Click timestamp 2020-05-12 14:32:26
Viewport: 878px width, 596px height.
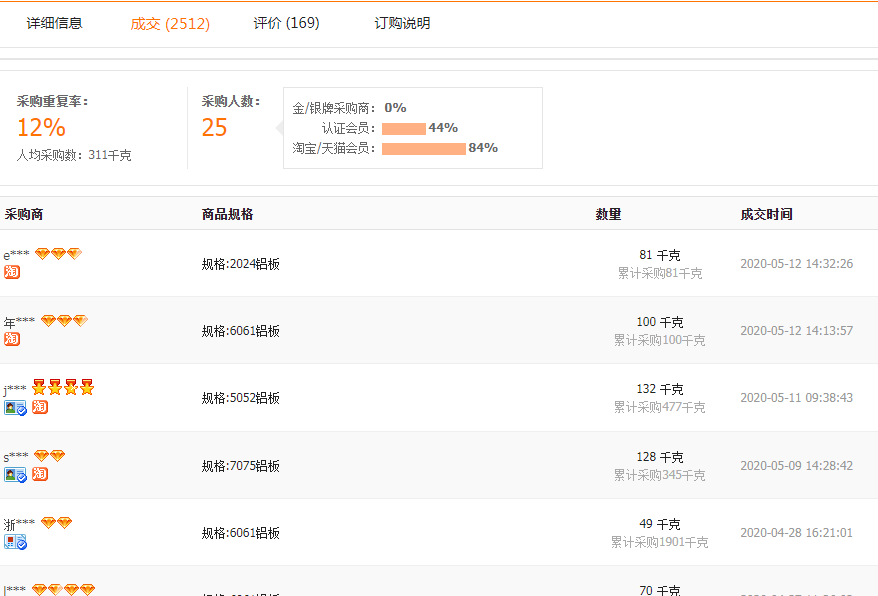(x=796, y=264)
